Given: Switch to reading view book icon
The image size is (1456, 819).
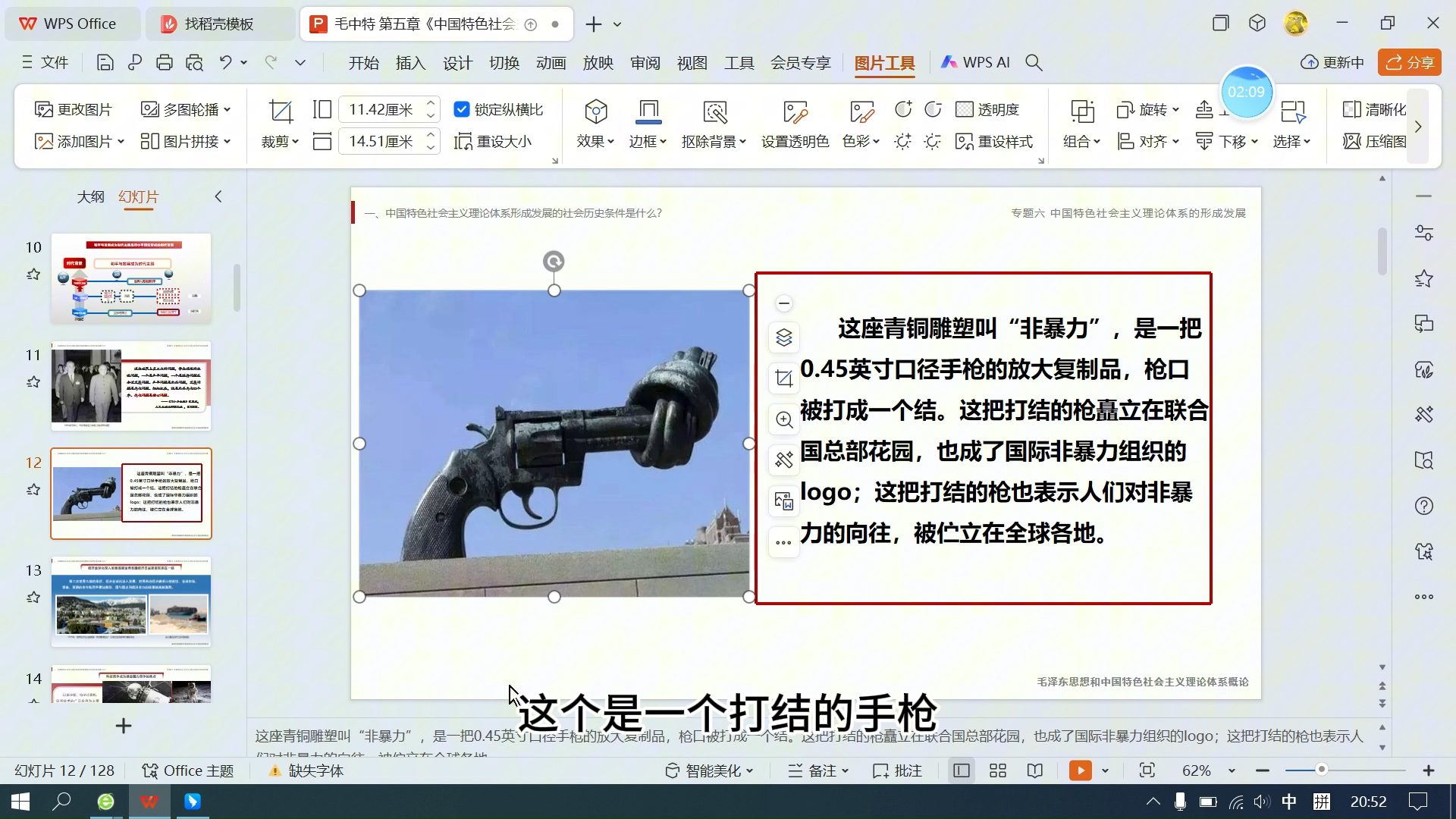Looking at the screenshot, I should pyautogui.click(x=1035, y=770).
